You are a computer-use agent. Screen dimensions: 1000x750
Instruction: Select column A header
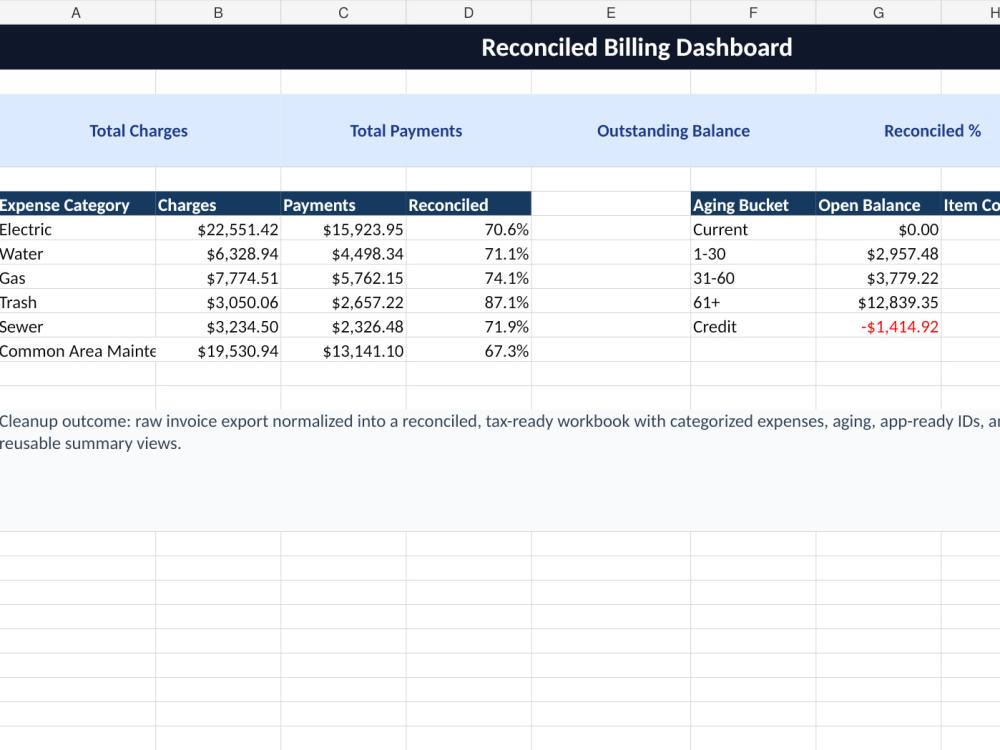point(77,12)
